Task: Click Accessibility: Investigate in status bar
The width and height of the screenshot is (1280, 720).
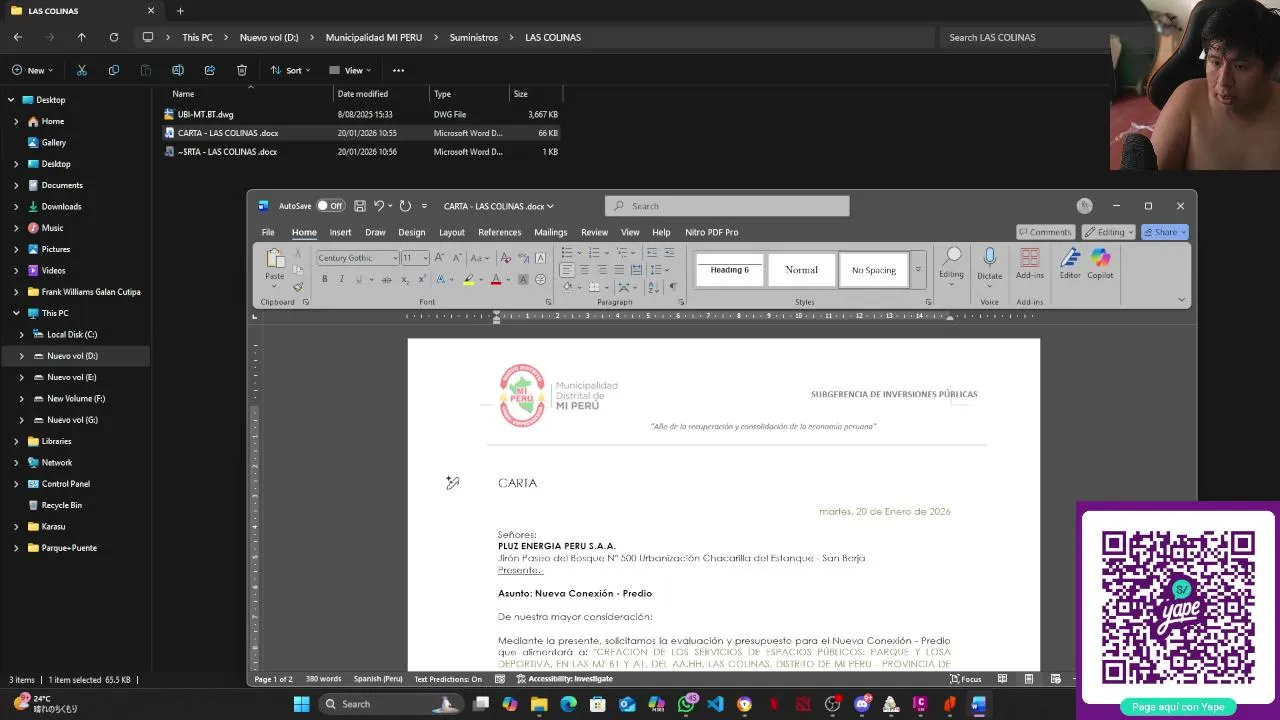Action: coord(564,679)
